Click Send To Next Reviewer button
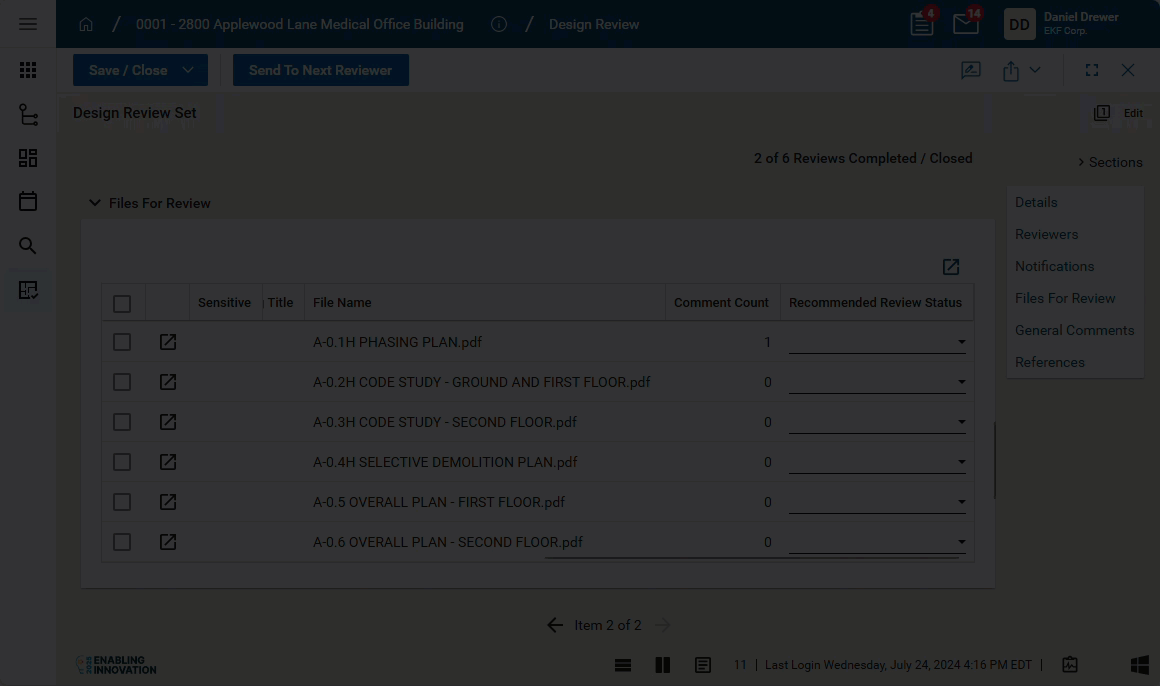The height and width of the screenshot is (686, 1160). pos(320,70)
